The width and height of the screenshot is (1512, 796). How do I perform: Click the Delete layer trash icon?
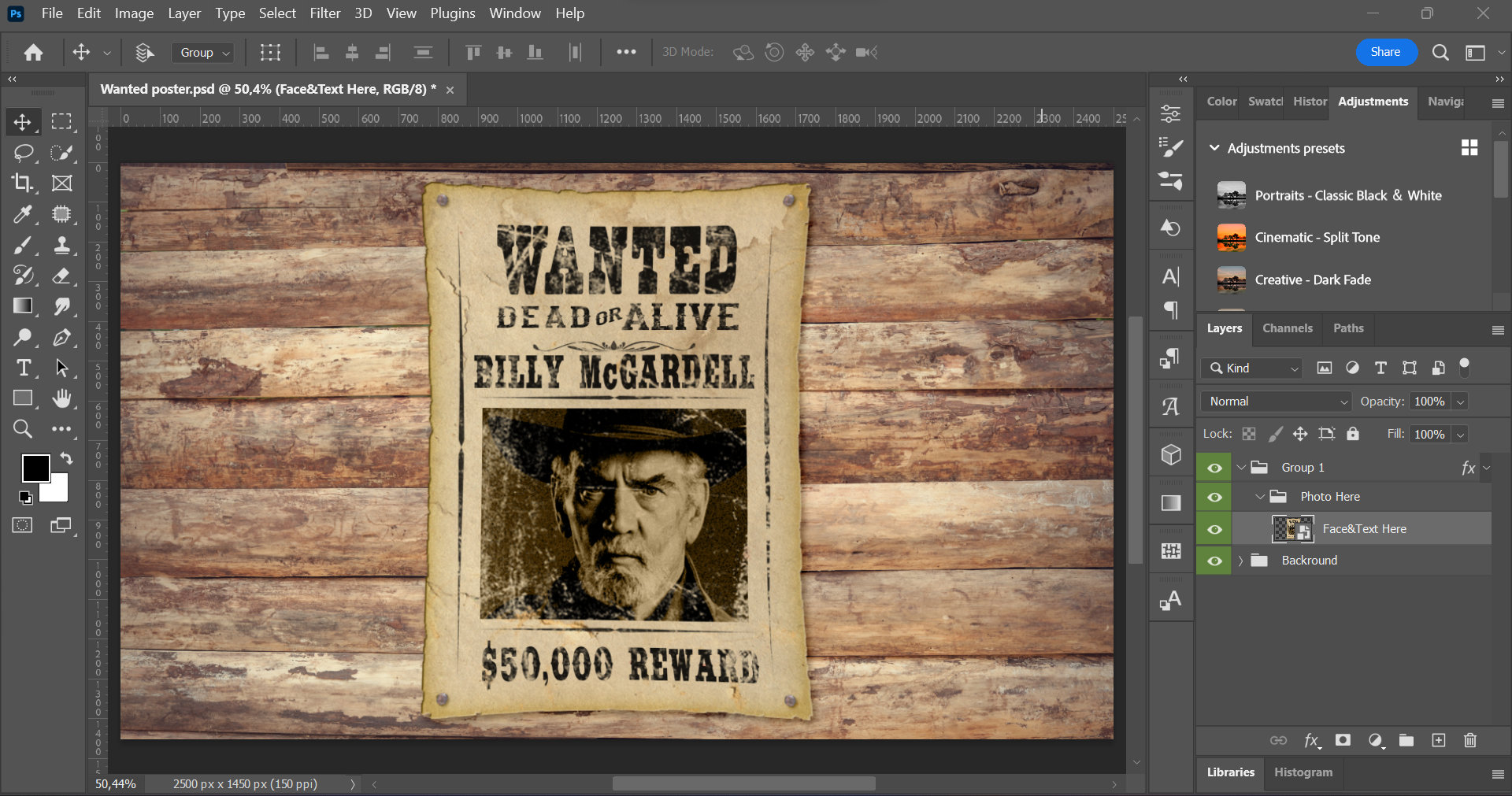1469,740
